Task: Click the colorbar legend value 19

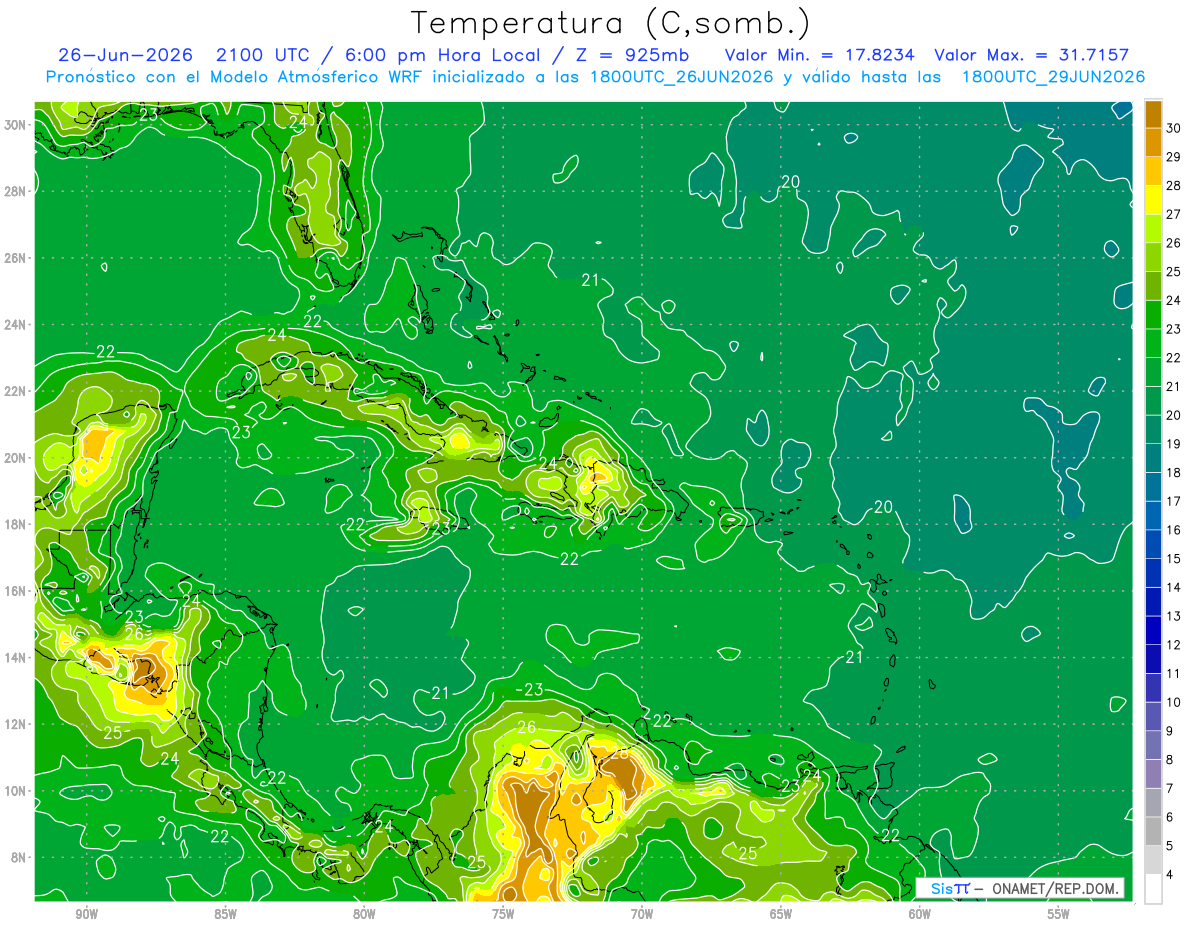Action: (1174, 443)
